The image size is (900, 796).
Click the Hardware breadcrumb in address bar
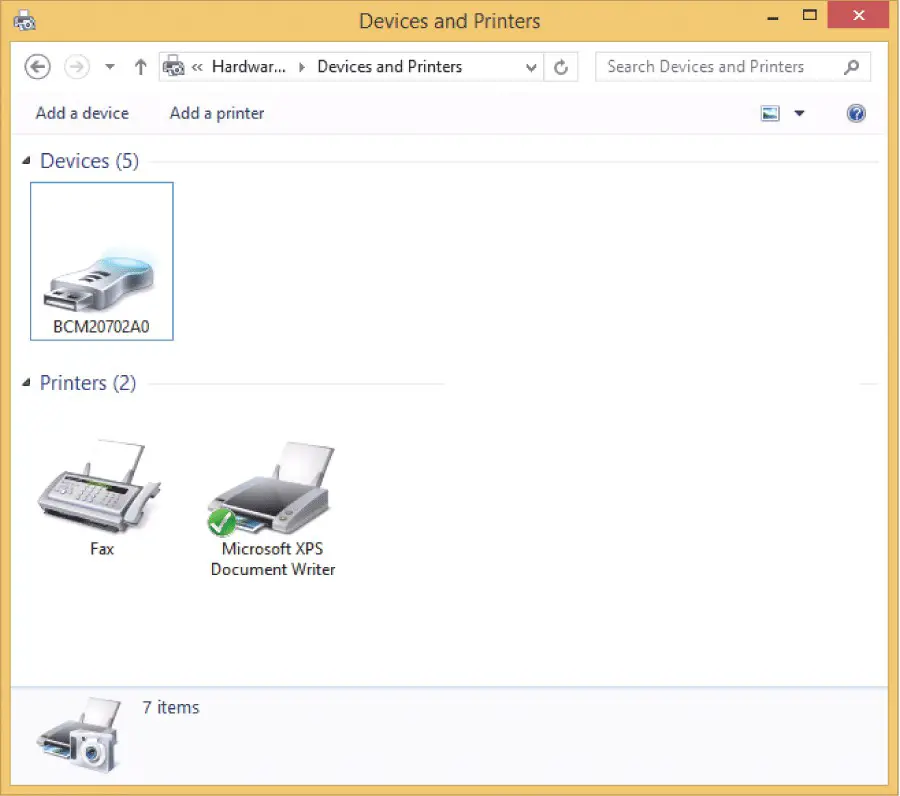pyautogui.click(x=248, y=67)
